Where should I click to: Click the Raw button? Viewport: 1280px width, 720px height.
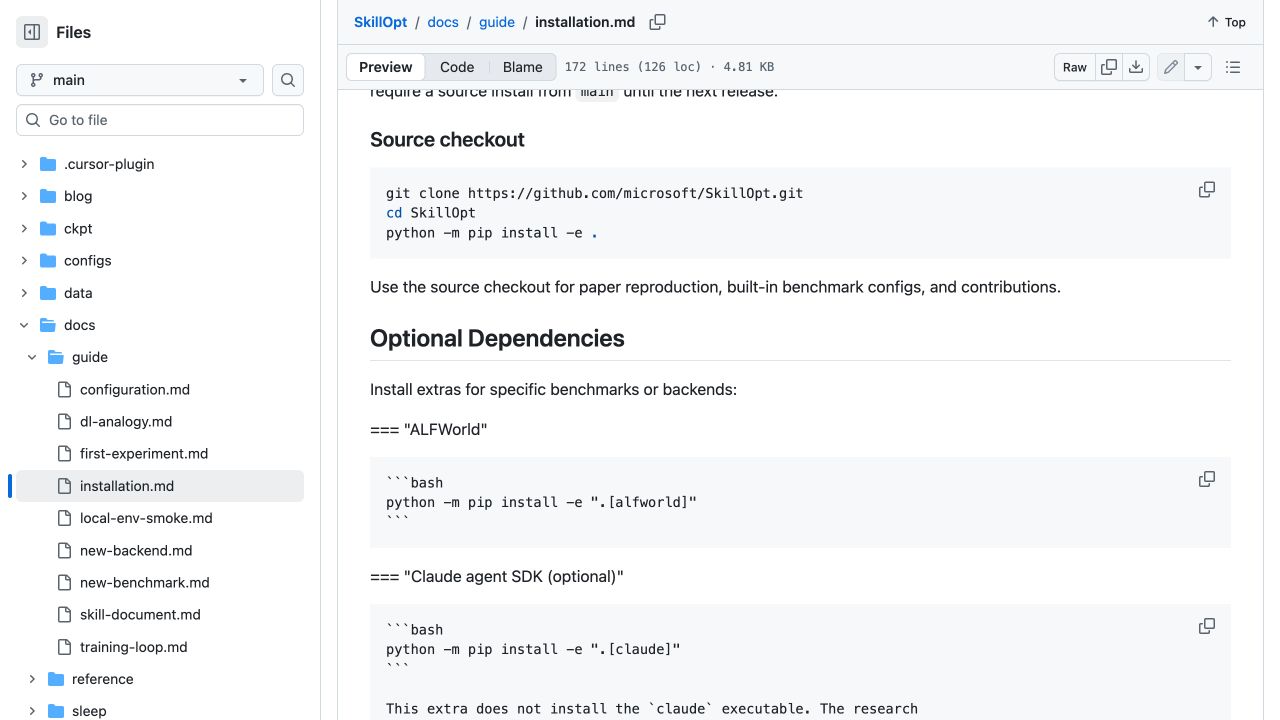click(1075, 67)
